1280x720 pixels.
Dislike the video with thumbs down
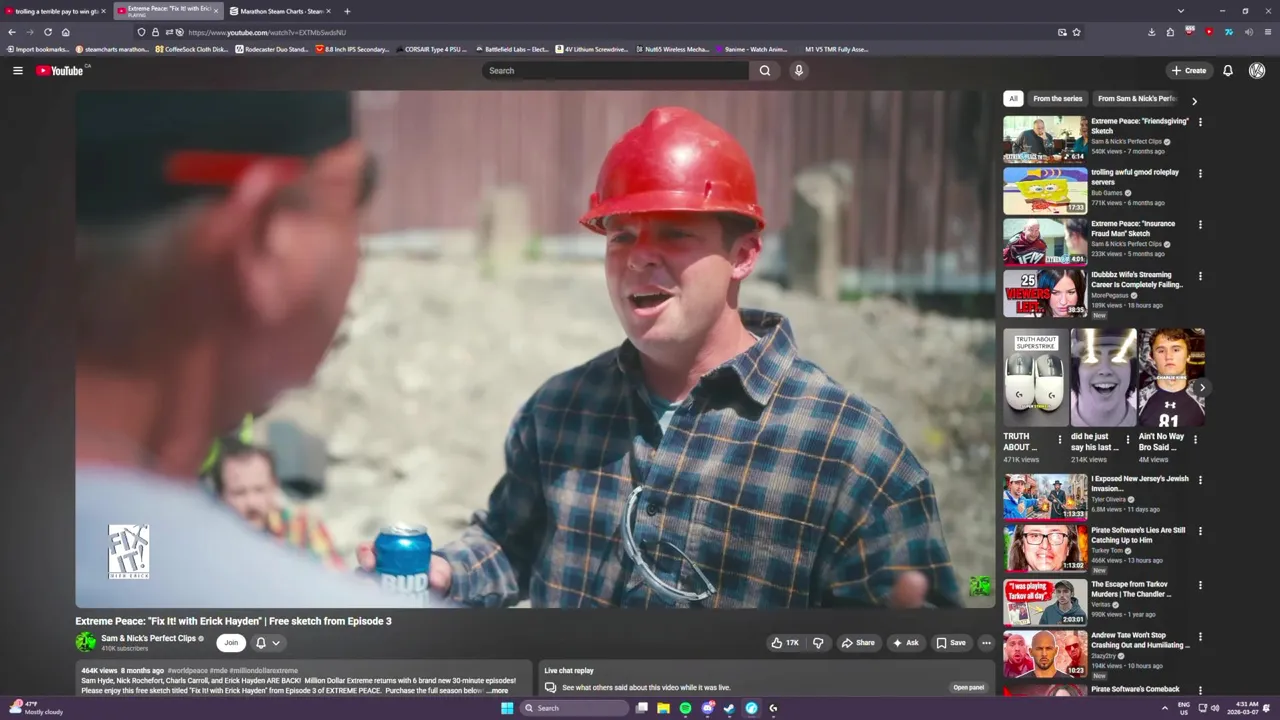[818, 643]
